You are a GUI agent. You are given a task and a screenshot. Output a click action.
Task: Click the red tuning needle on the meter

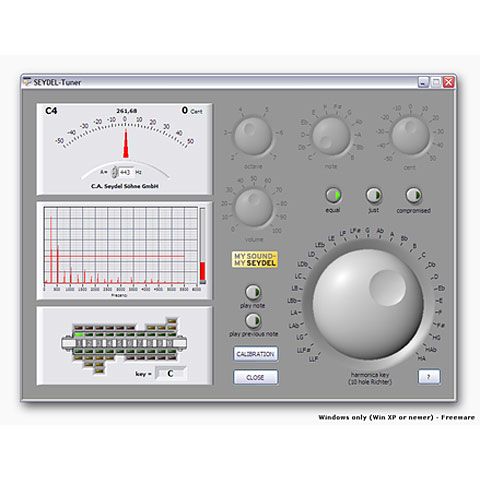[x=126, y=144]
